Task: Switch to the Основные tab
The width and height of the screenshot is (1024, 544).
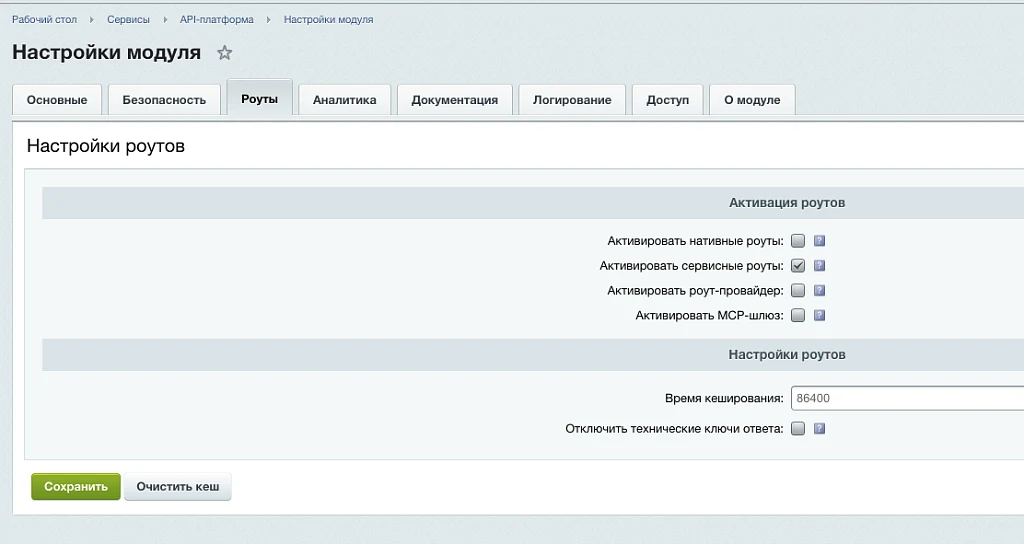Action: point(57,100)
